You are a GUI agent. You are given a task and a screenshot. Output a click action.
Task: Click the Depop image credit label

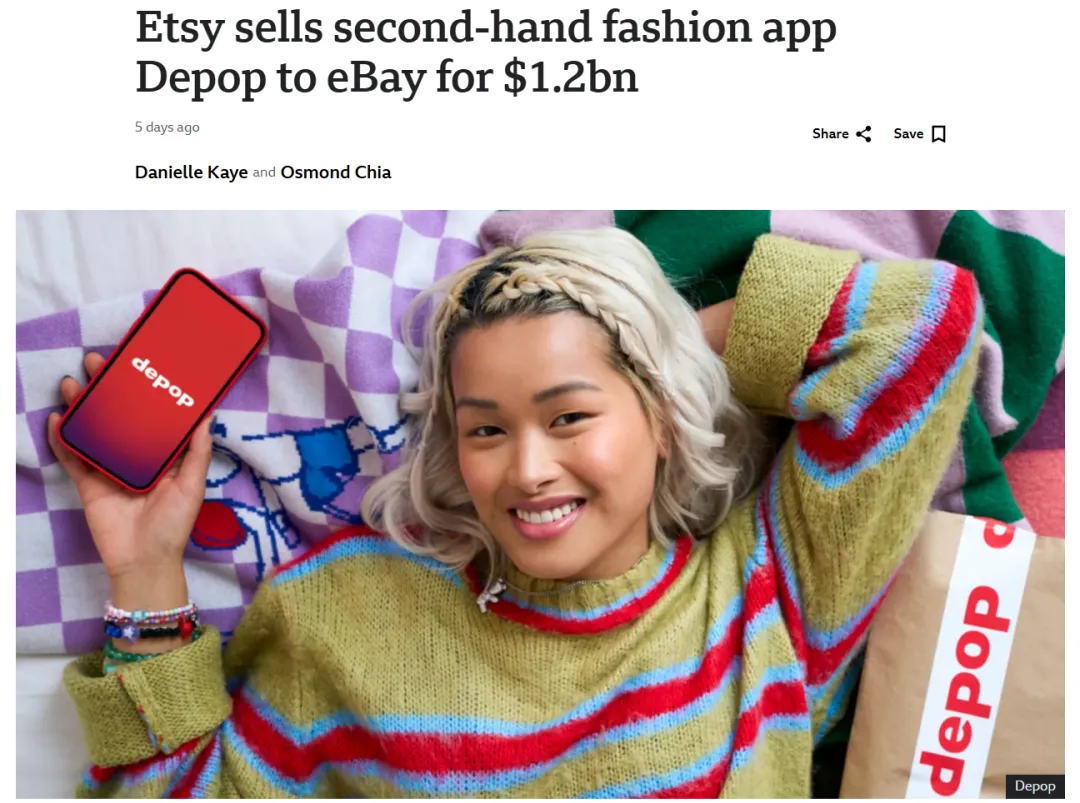[x=1035, y=786]
